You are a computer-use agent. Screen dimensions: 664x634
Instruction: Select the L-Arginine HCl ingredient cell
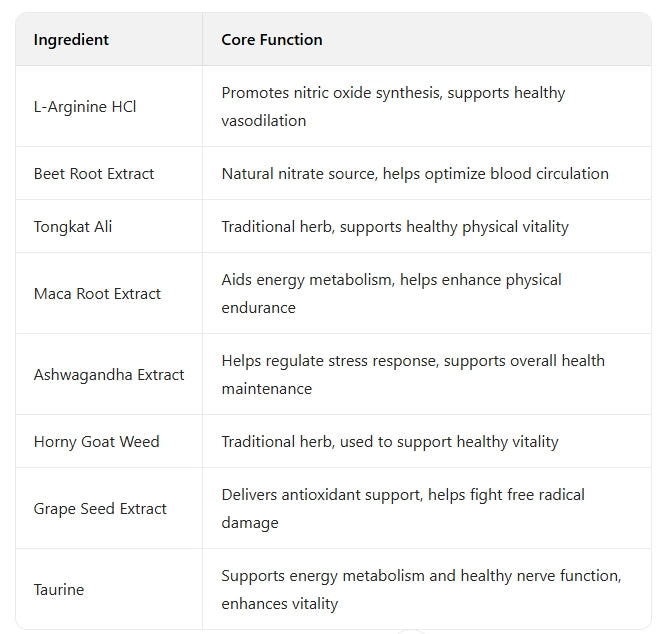pos(85,107)
